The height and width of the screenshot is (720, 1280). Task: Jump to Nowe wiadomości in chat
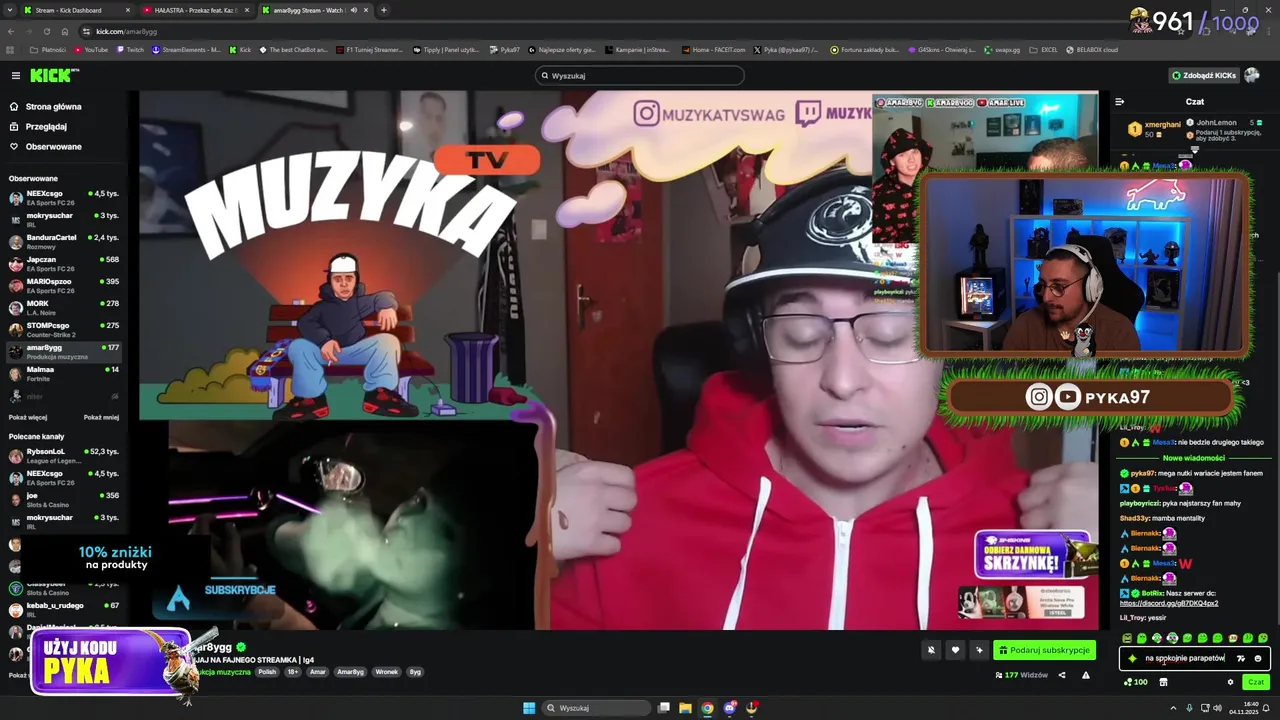click(1193, 458)
